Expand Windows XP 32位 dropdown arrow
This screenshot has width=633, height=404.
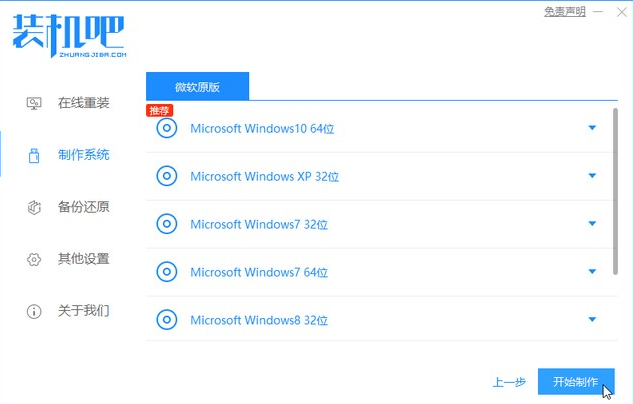(x=592, y=176)
